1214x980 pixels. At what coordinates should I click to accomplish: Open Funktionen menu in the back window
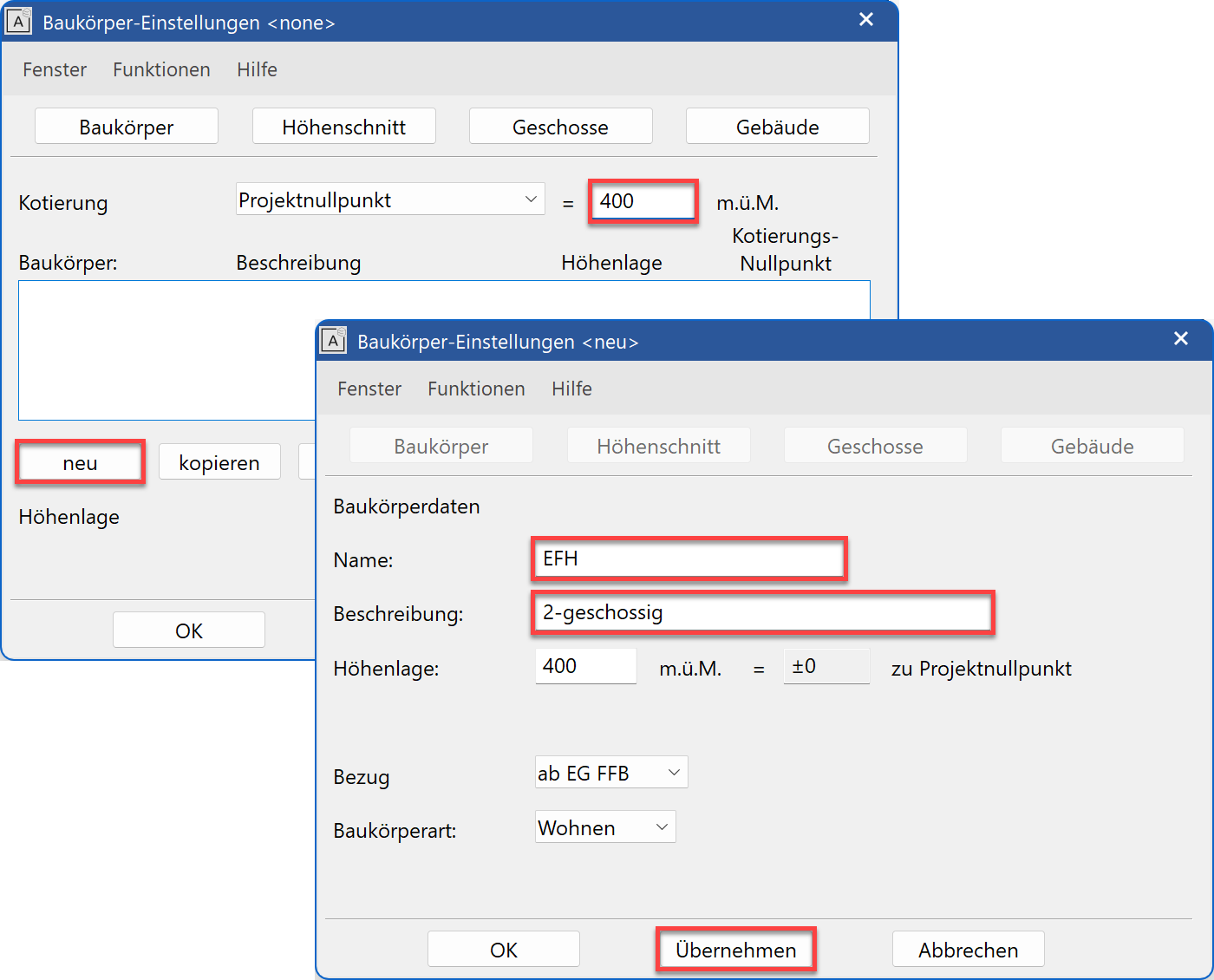[x=161, y=69]
